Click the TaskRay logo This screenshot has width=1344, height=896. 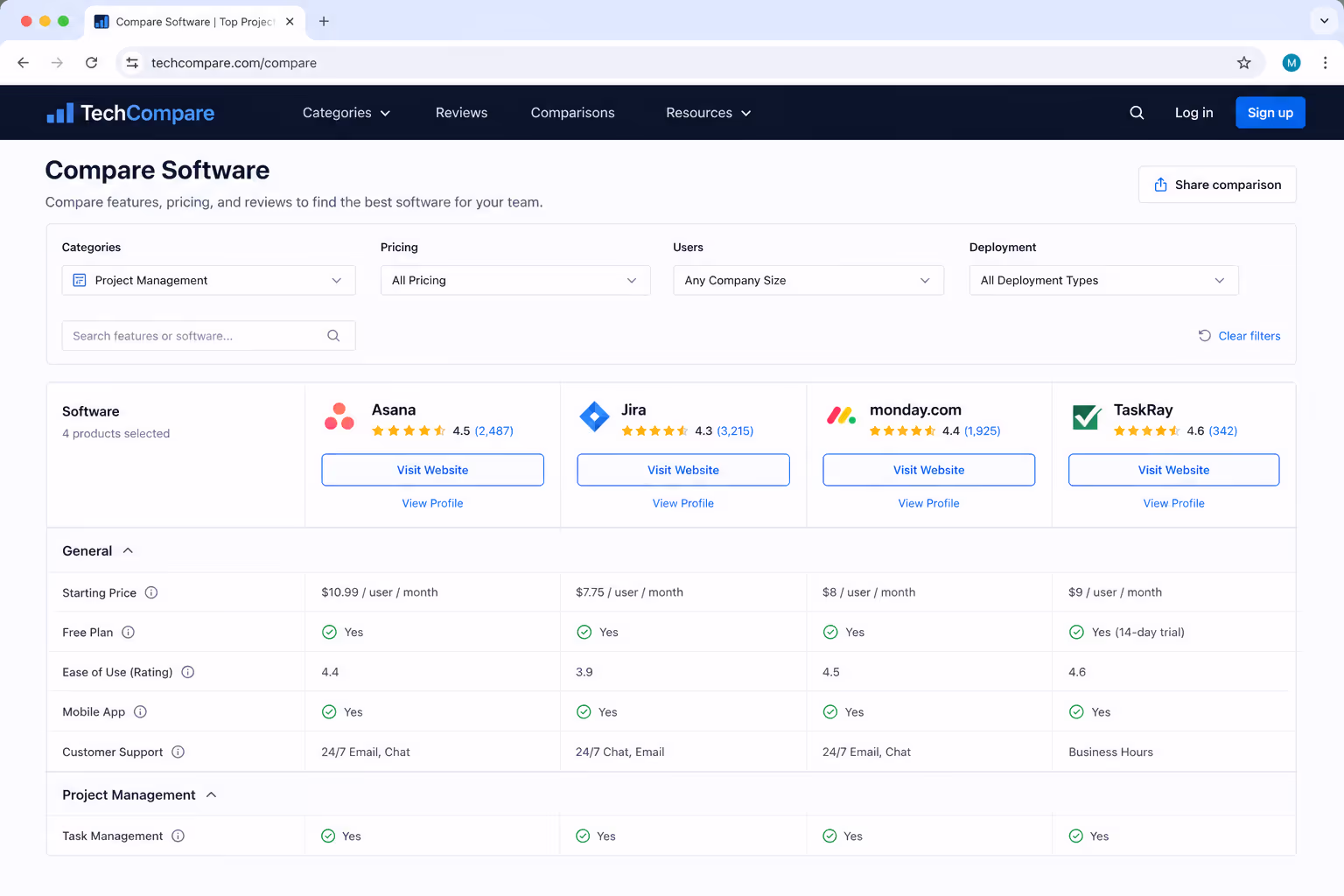point(1087,416)
